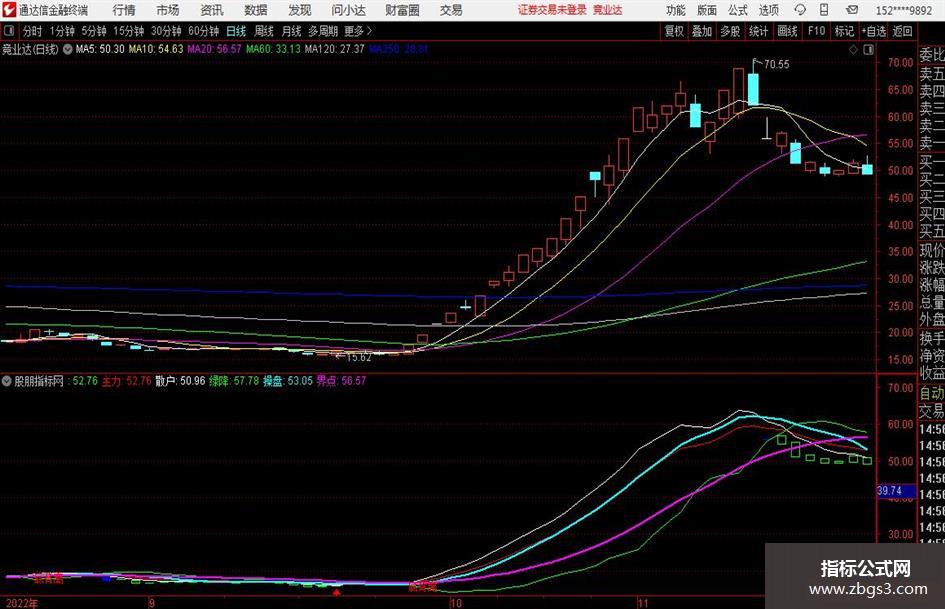Open the 发现 menu

coord(300,10)
